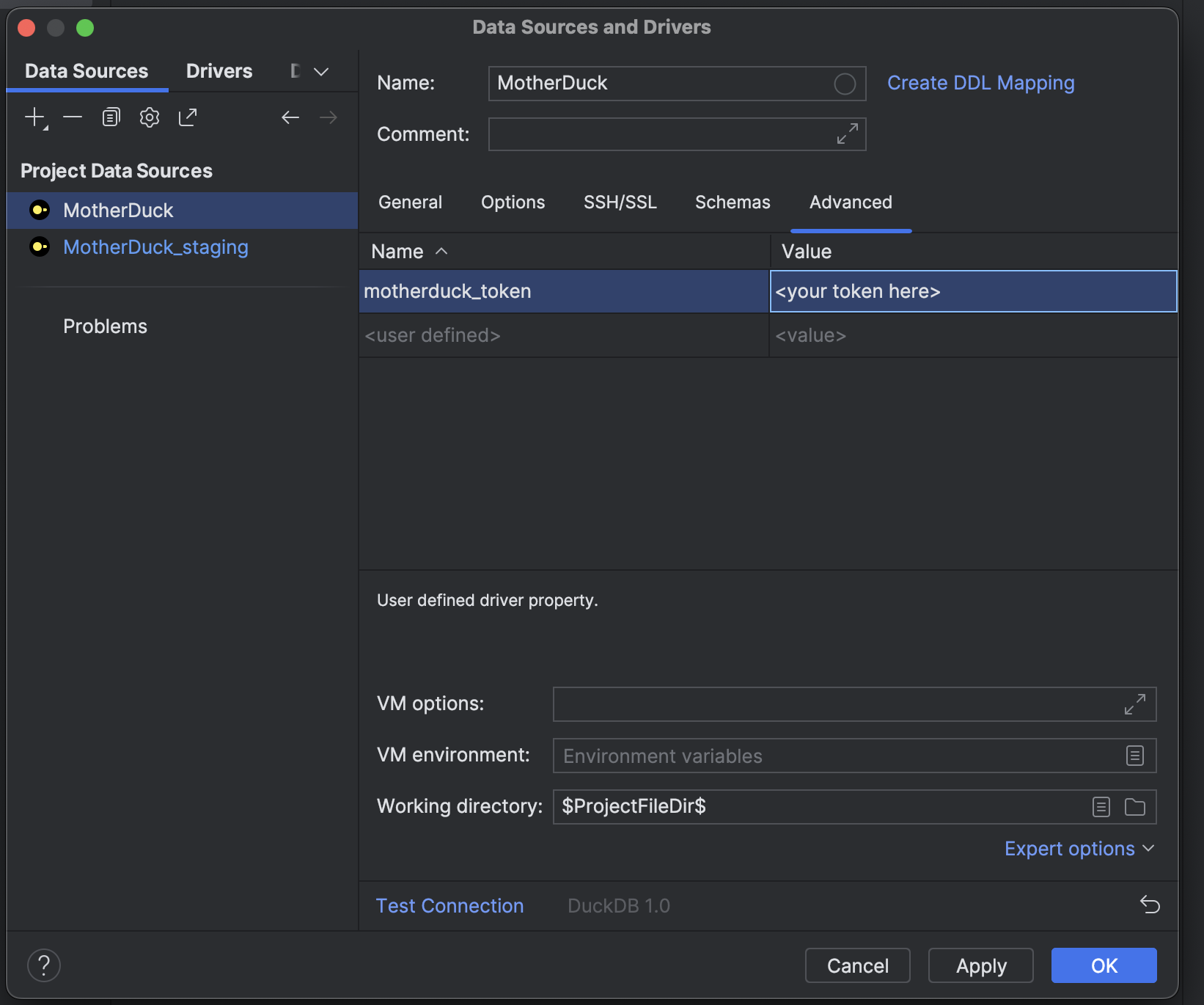Open the Problems section
Viewport: 1204px width, 1005px height.
[x=106, y=326]
